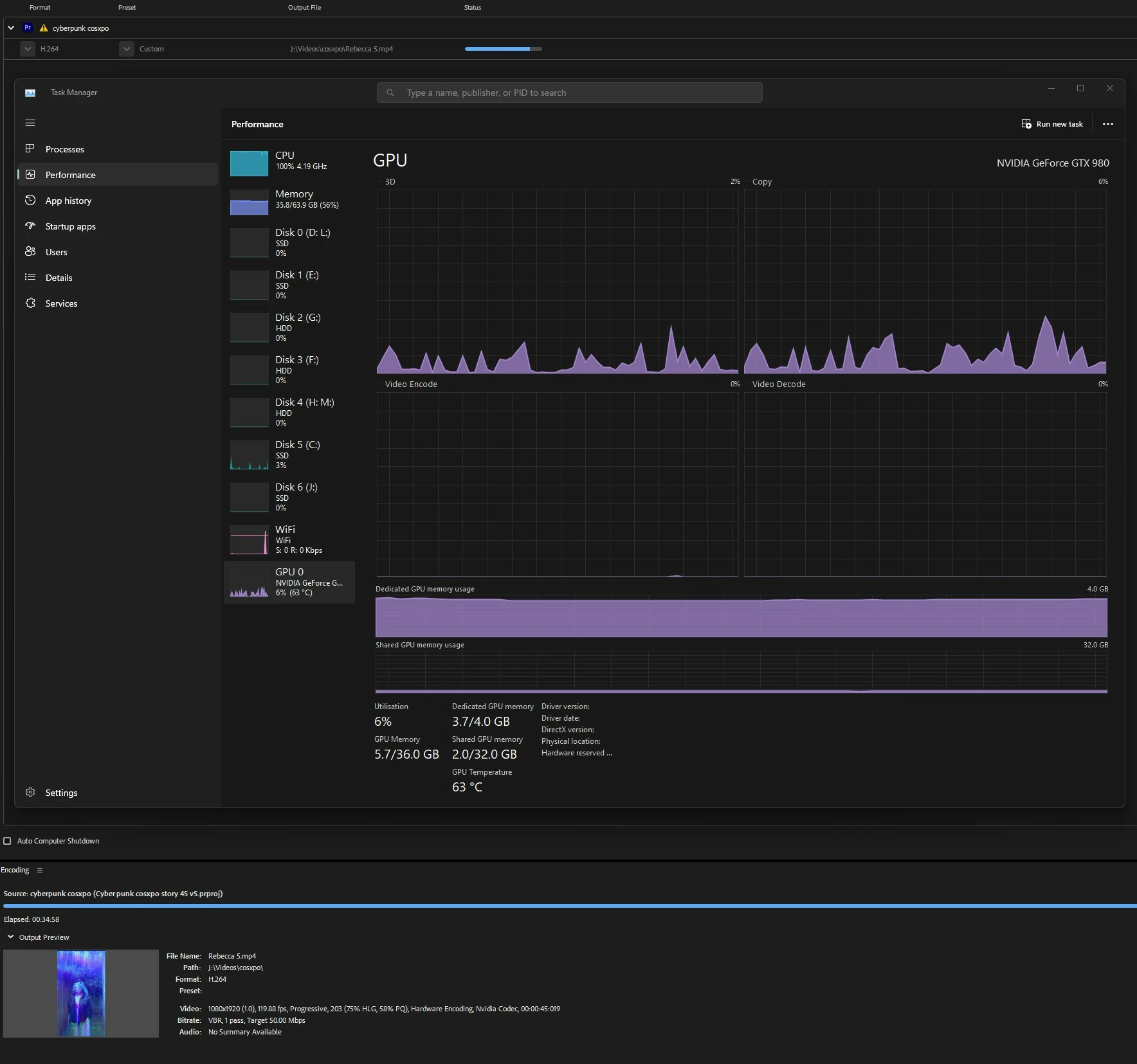
Task: Open the Startup apps page
Action: pos(118,226)
